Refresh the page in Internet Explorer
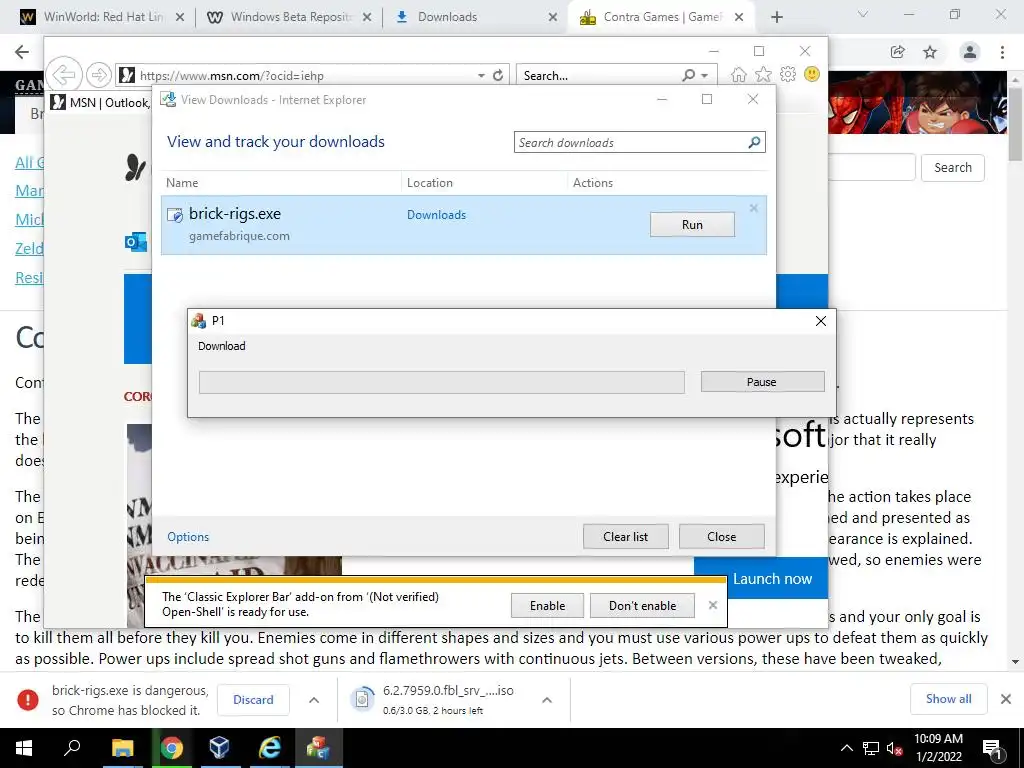 498,75
